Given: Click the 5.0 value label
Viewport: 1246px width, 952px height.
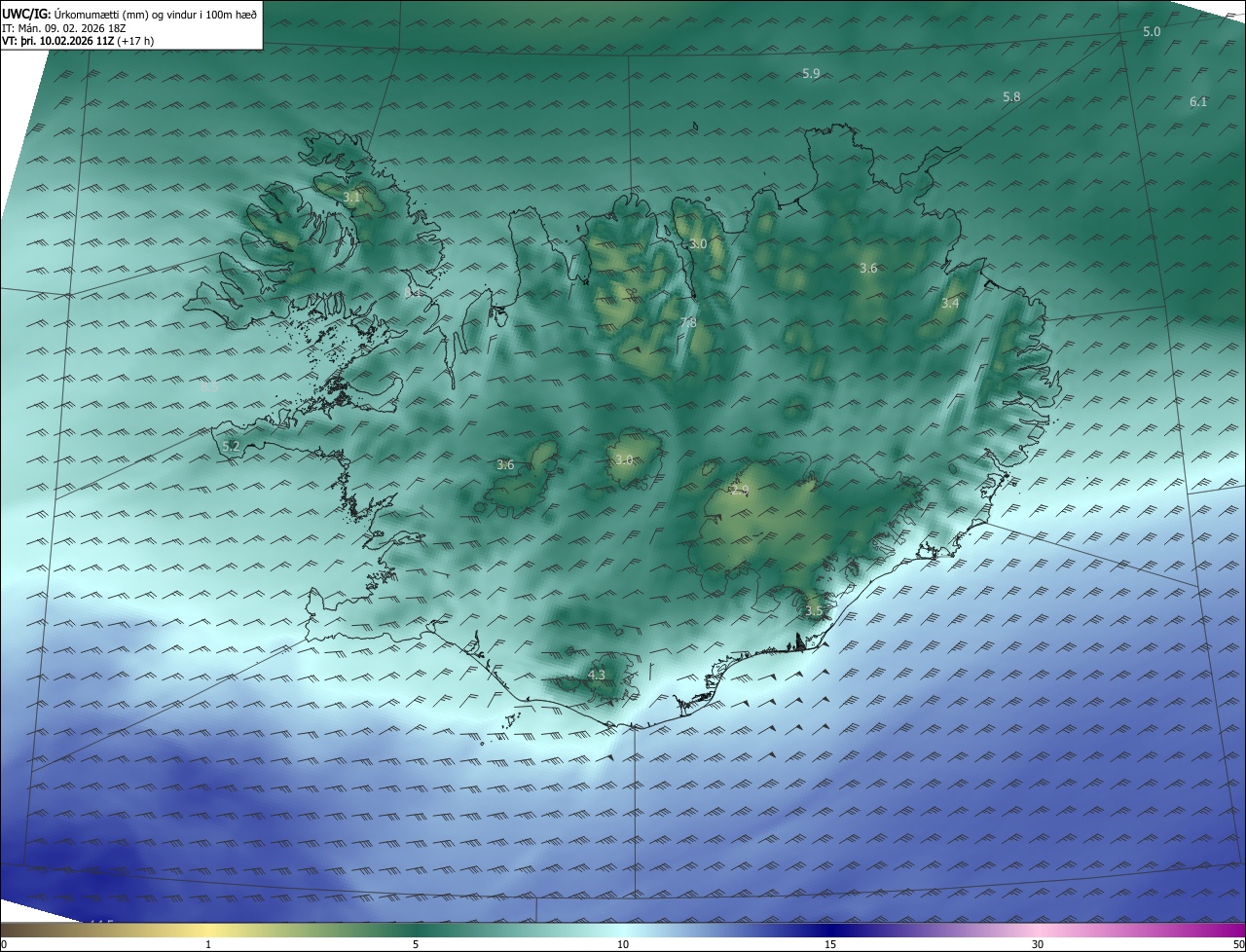Looking at the screenshot, I should (x=1152, y=32).
